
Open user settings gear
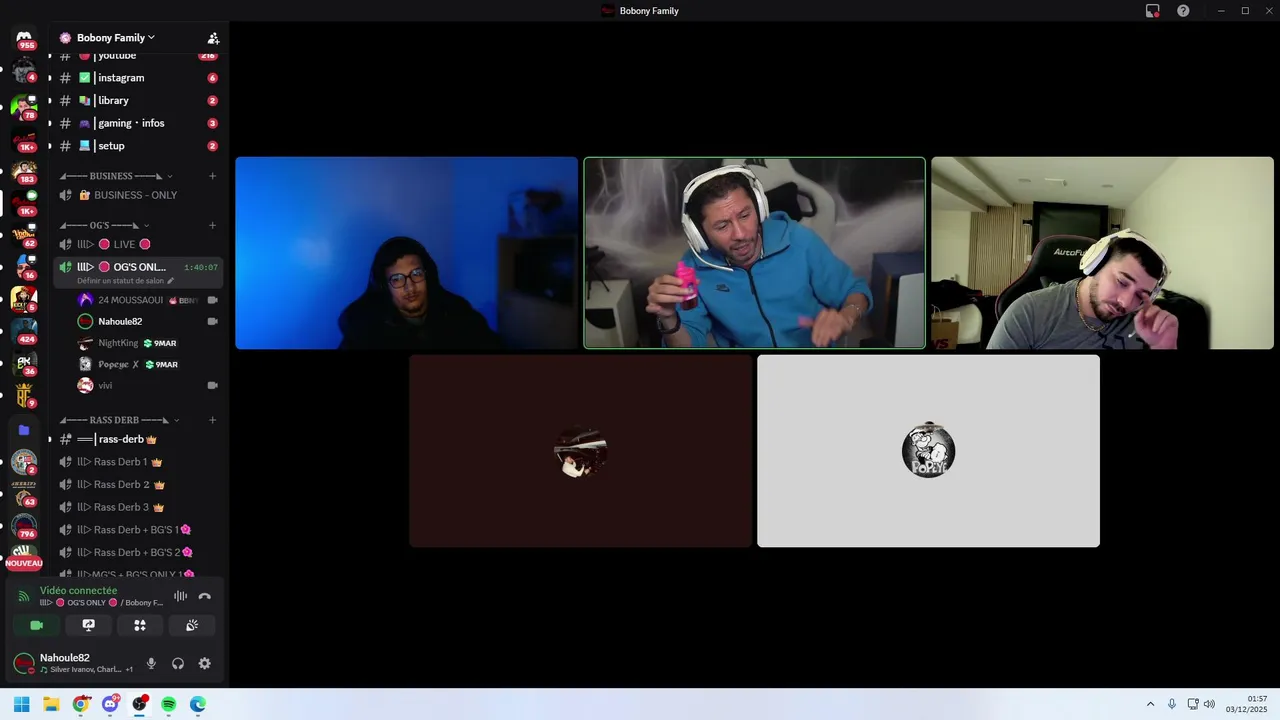click(x=205, y=663)
